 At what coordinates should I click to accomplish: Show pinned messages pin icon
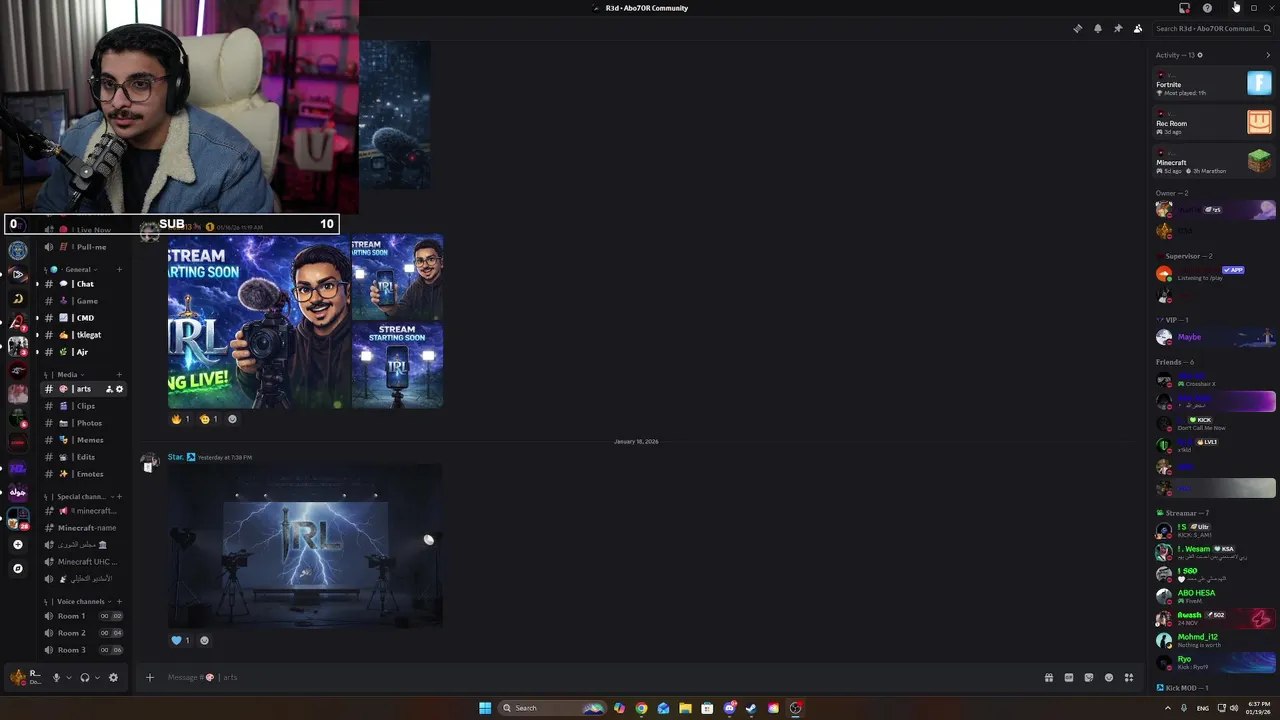[1118, 28]
